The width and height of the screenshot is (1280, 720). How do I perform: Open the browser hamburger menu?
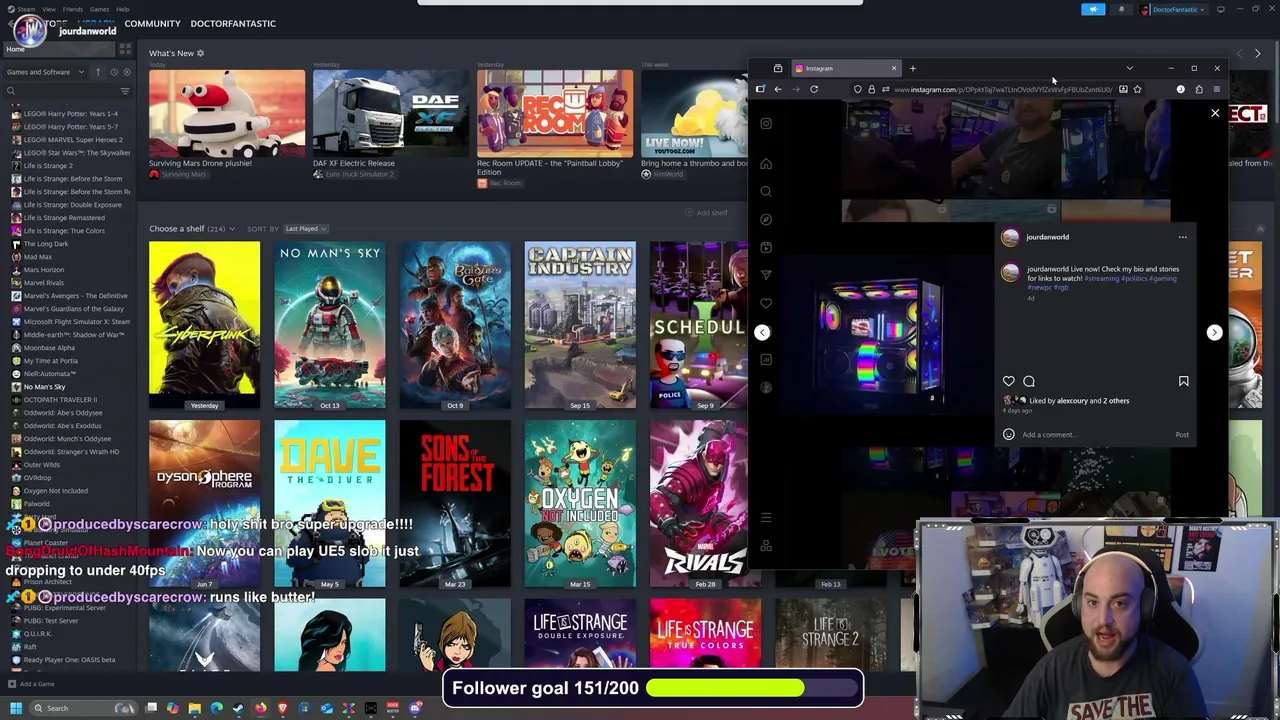pos(1216,89)
